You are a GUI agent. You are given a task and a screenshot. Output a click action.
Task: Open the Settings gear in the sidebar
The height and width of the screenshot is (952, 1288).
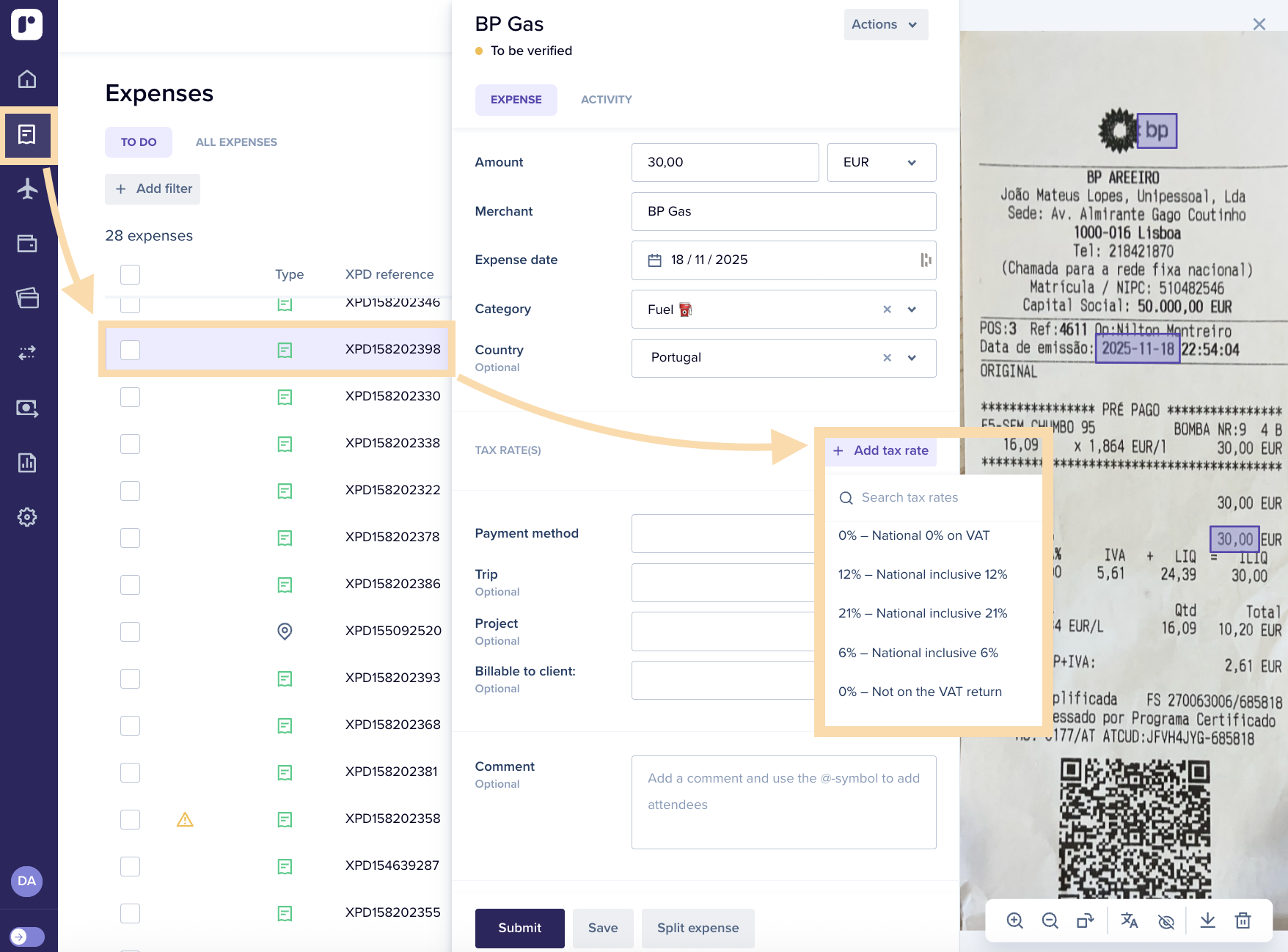[27, 517]
